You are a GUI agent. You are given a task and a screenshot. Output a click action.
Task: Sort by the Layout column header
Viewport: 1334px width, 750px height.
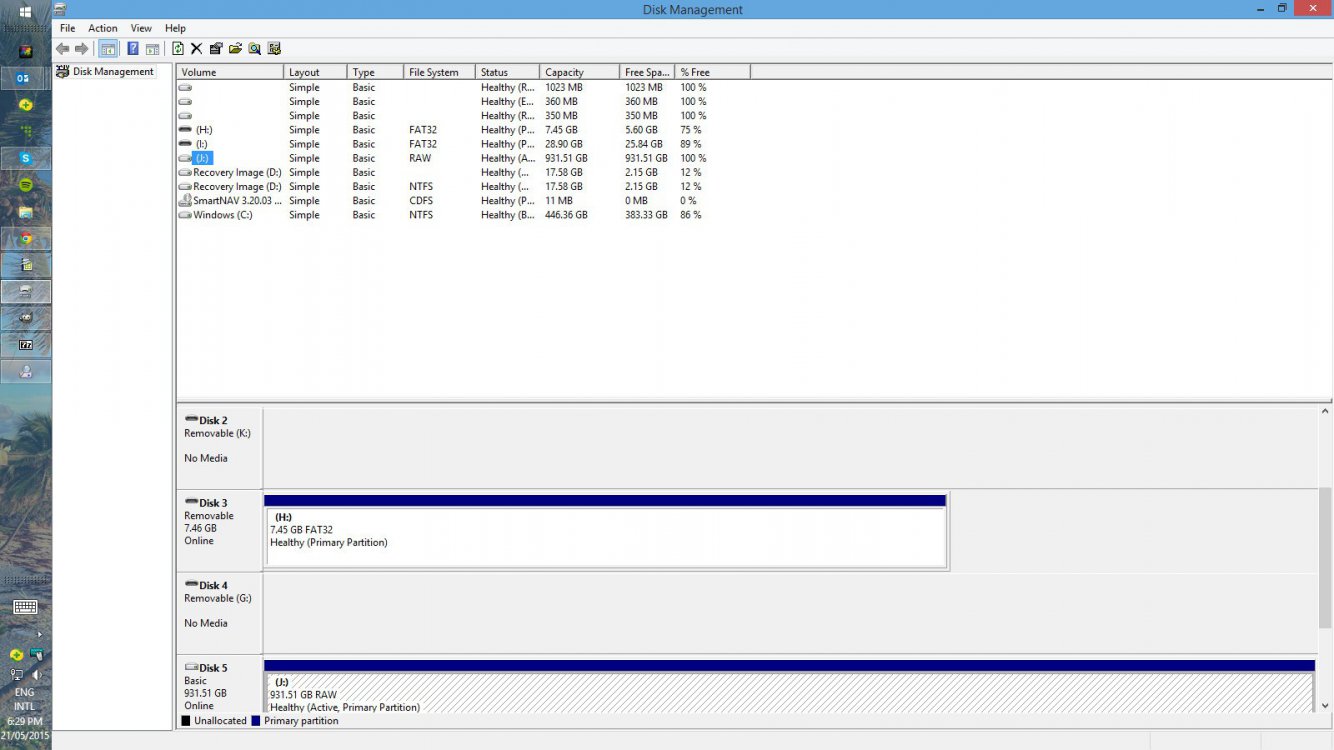click(x=316, y=72)
